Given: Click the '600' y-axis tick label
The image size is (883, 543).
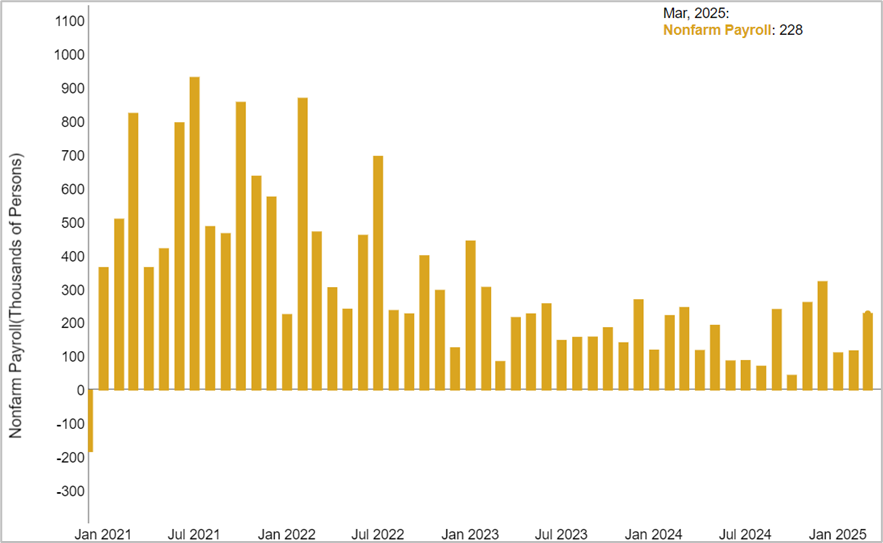Looking at the screenshot, I should tap(73, 189).
